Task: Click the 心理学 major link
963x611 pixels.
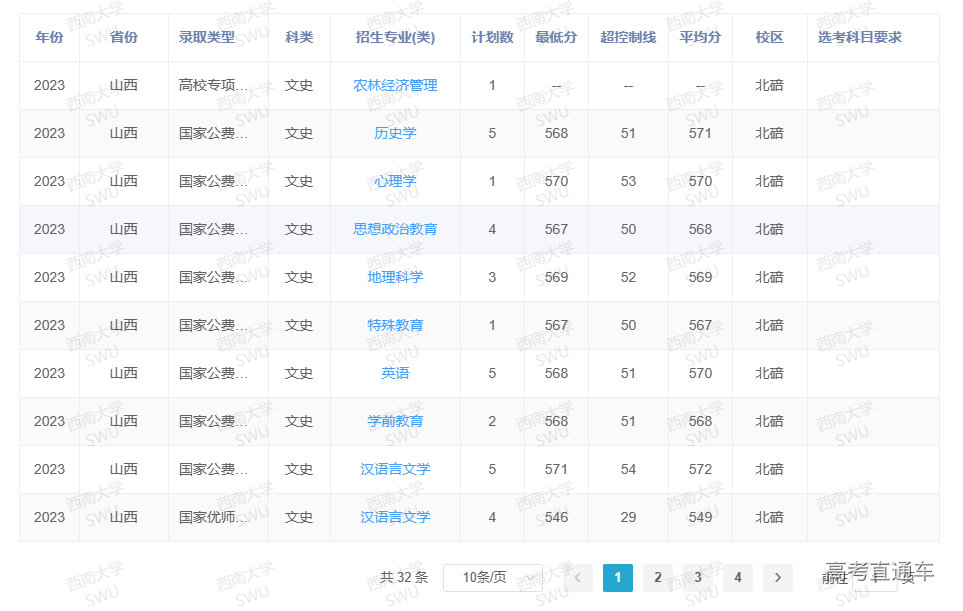Action: click(x=395, y=182)
